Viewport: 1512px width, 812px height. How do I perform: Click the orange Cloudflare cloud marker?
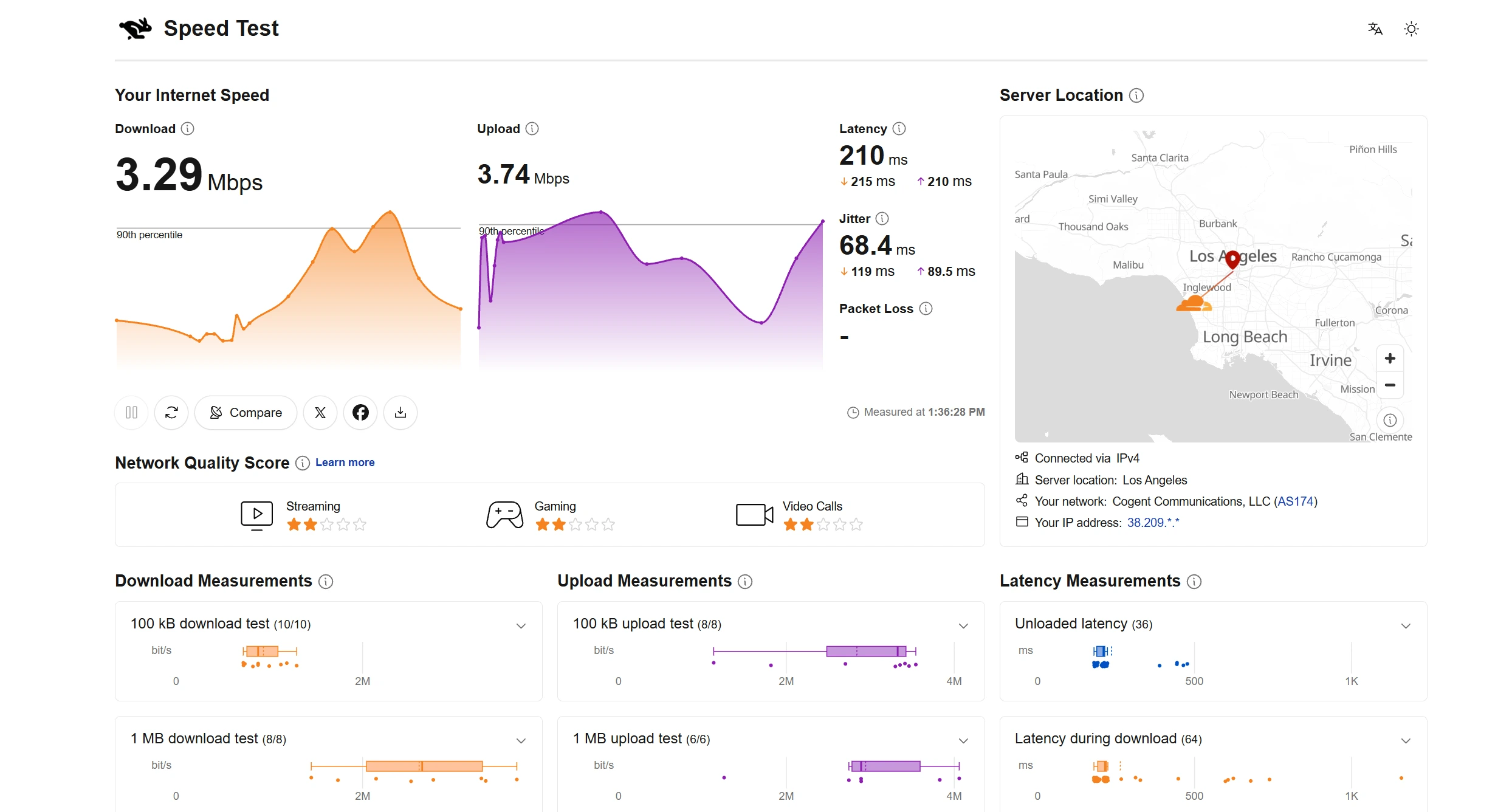[x=1194, y=303]
